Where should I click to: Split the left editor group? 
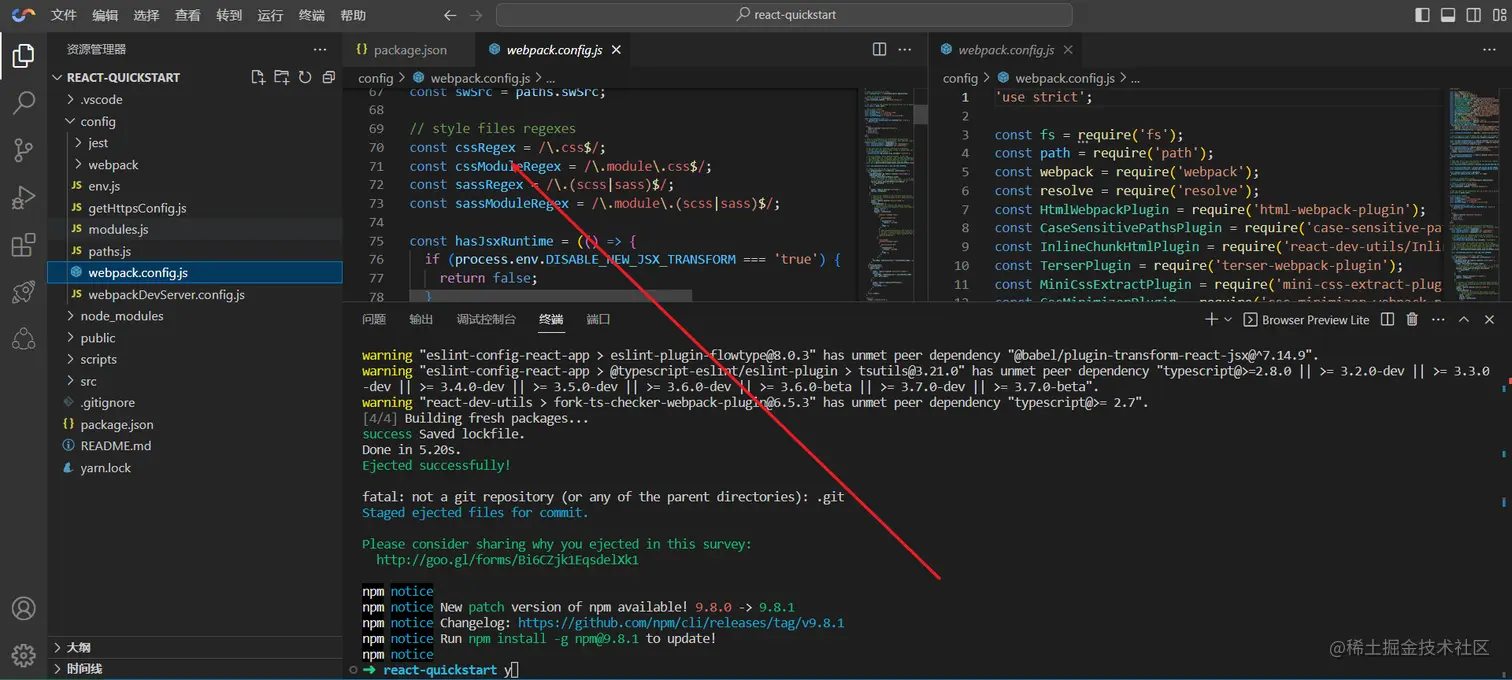pos(879,49)
